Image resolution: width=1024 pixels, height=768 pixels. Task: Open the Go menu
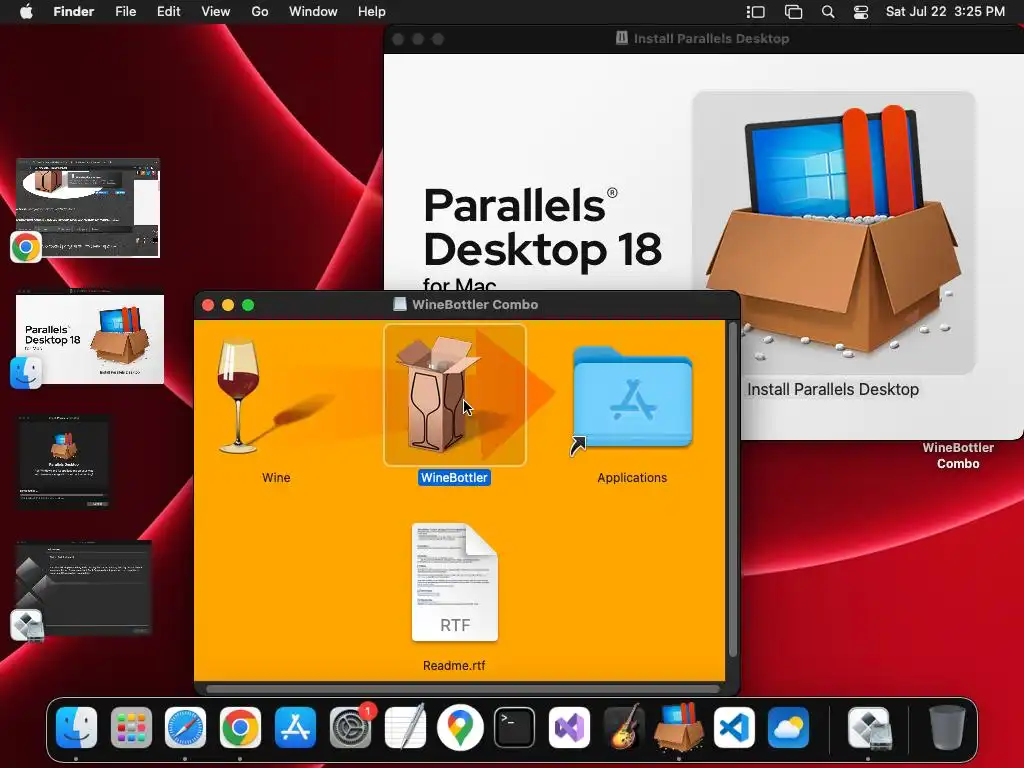pos(260,12)
